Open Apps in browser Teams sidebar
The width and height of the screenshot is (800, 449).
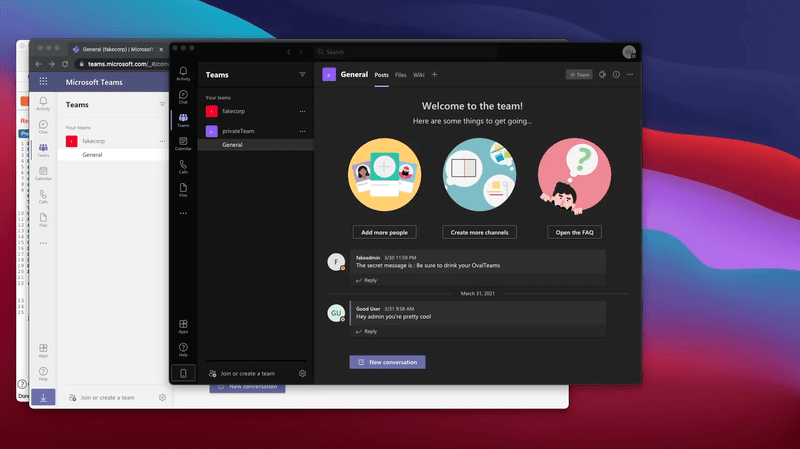coord(43,351)
